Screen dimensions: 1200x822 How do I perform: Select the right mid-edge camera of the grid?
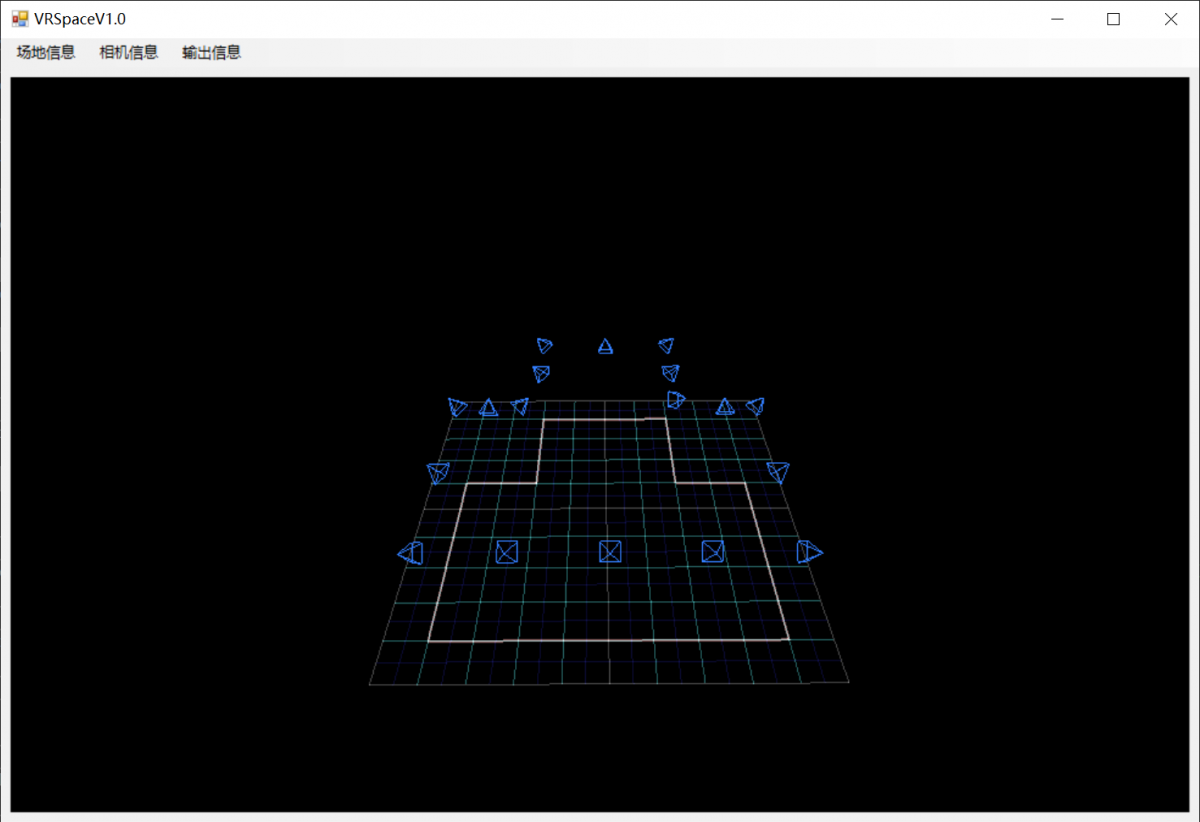(778, 471)
